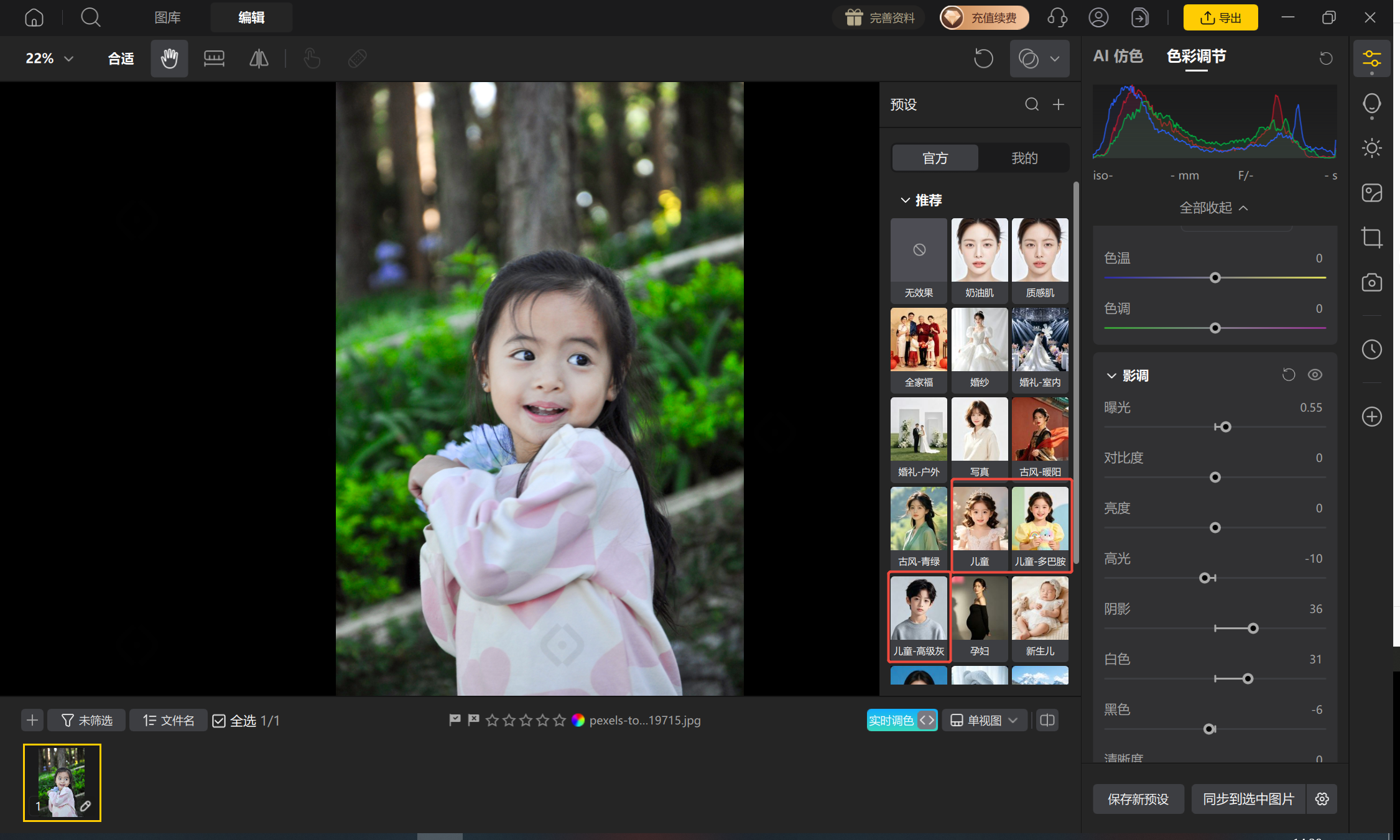The width and height of the screenshot is (1400, 840).
Task: Search presets with magnifier icon
Action: 1032,104
